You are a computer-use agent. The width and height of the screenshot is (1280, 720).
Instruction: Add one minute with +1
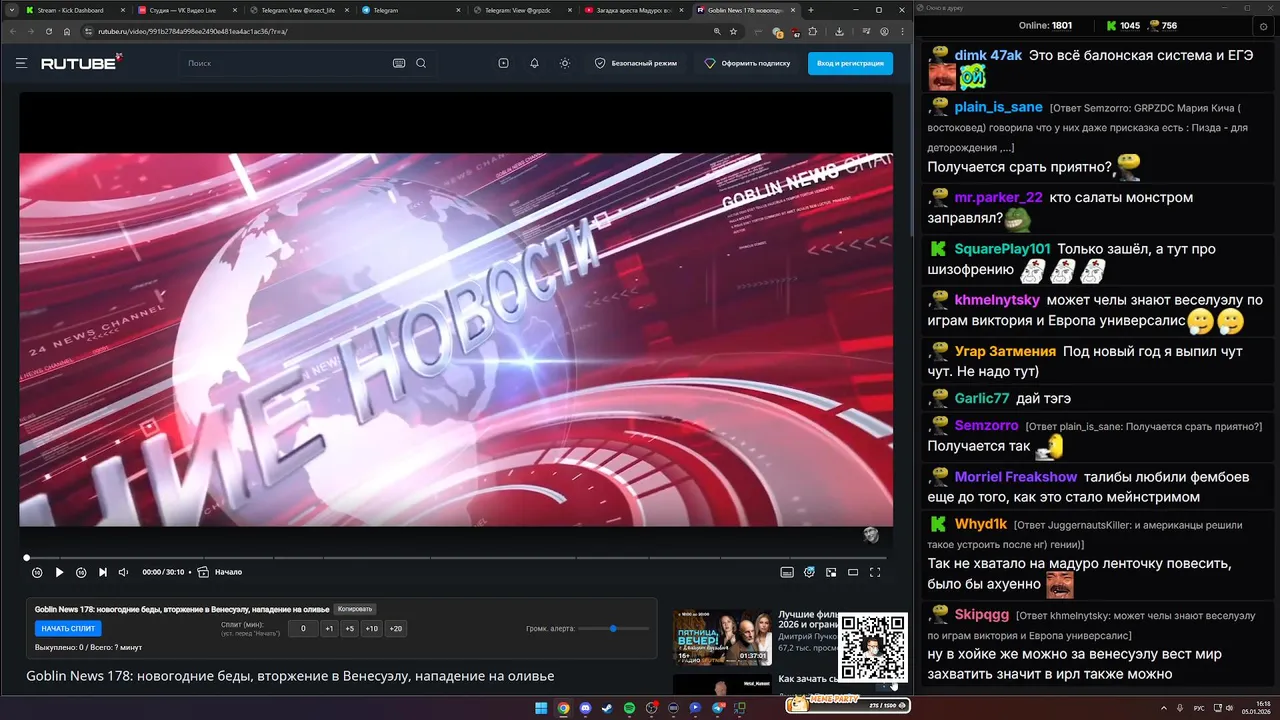[329, 629]
